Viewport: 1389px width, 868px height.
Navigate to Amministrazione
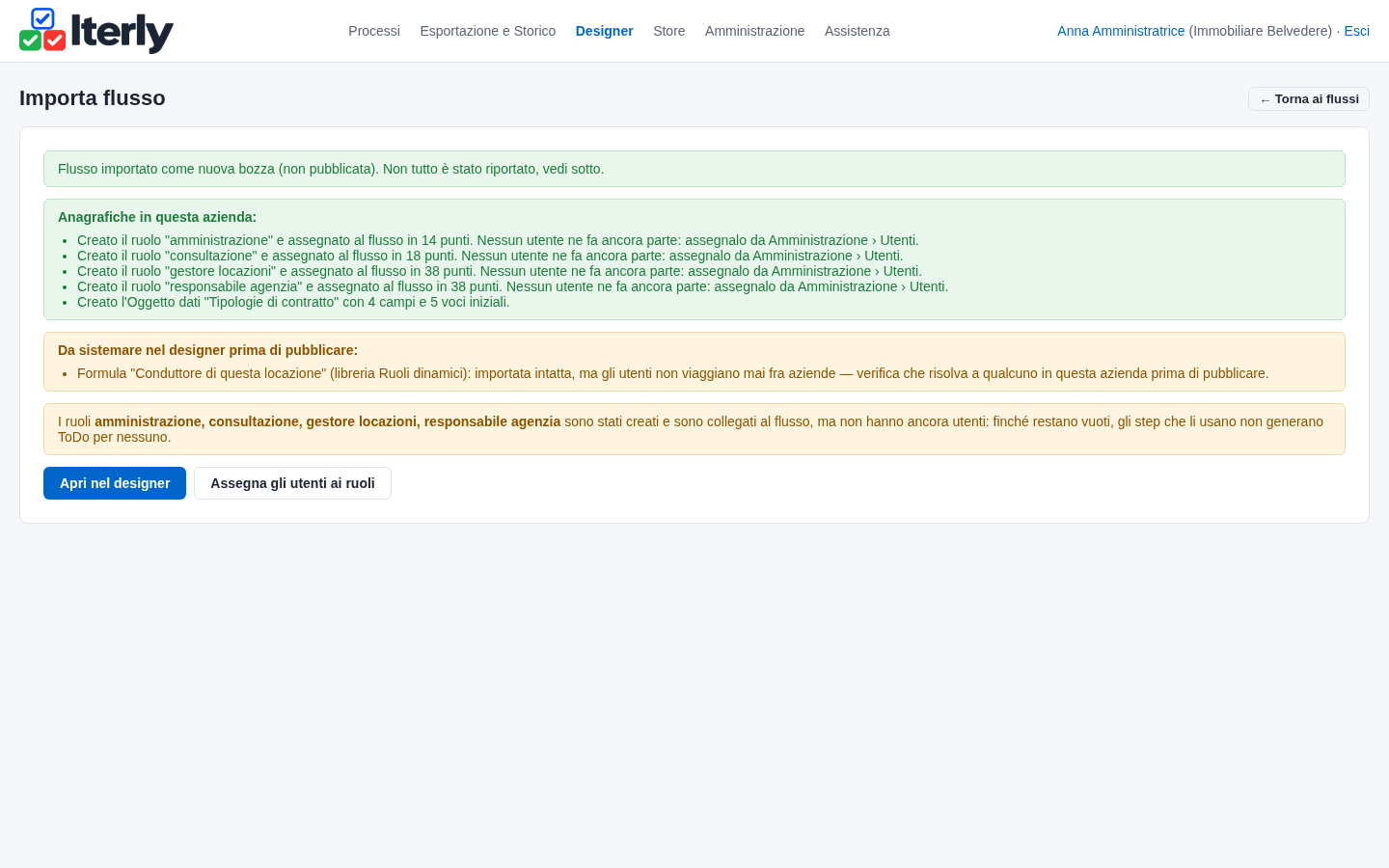point(755,31)
